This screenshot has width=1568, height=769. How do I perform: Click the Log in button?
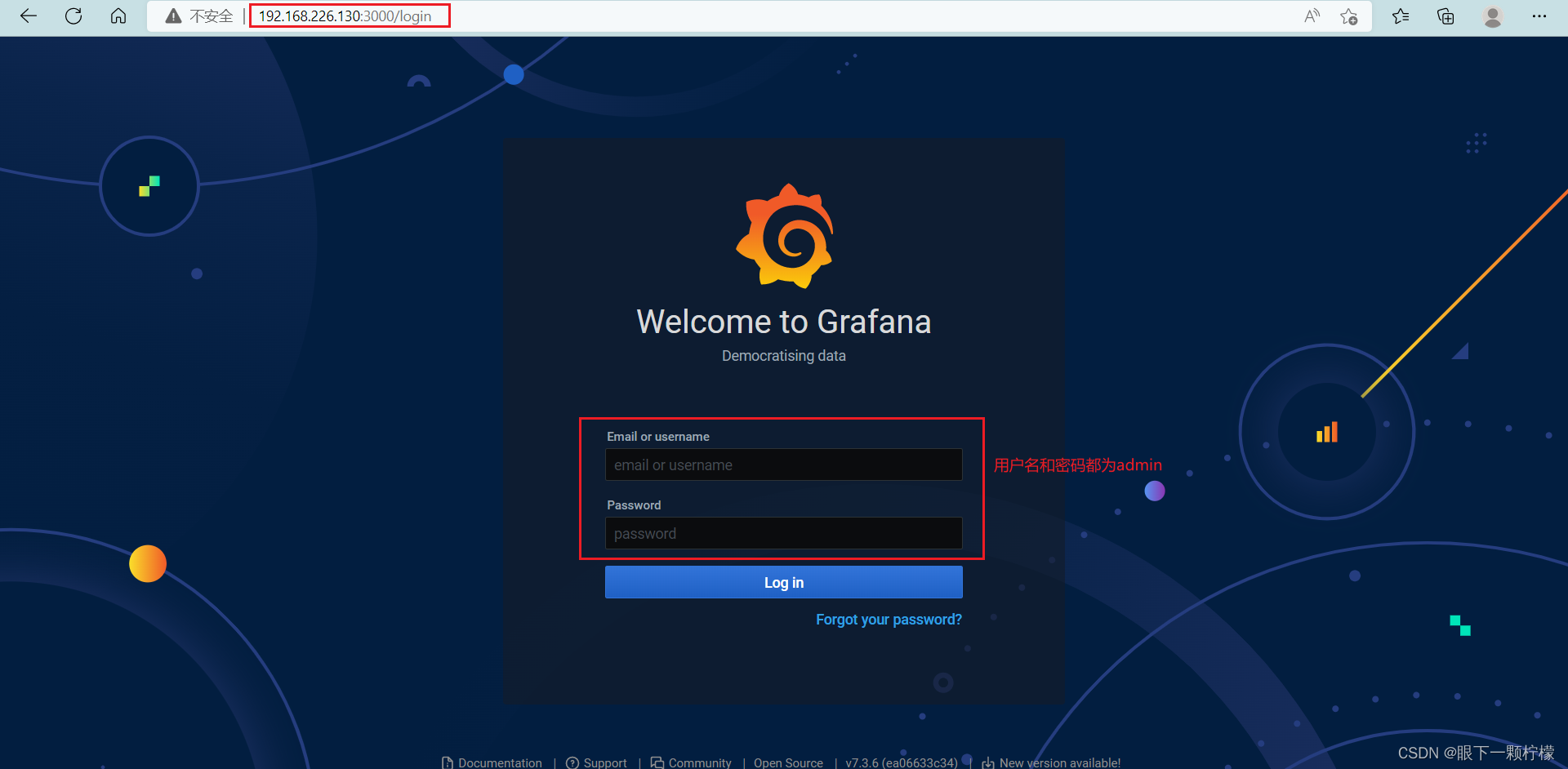(783, 582)
